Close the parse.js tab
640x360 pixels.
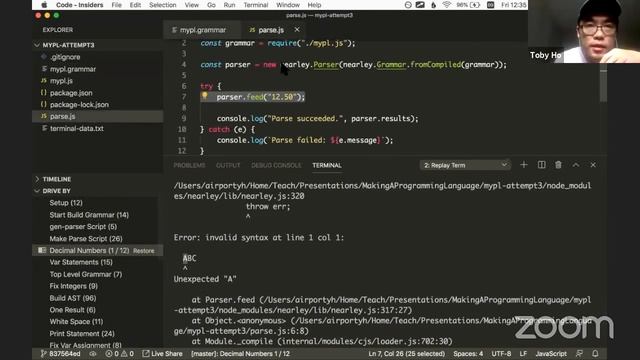pyautogui.click(x=297, y=30)
